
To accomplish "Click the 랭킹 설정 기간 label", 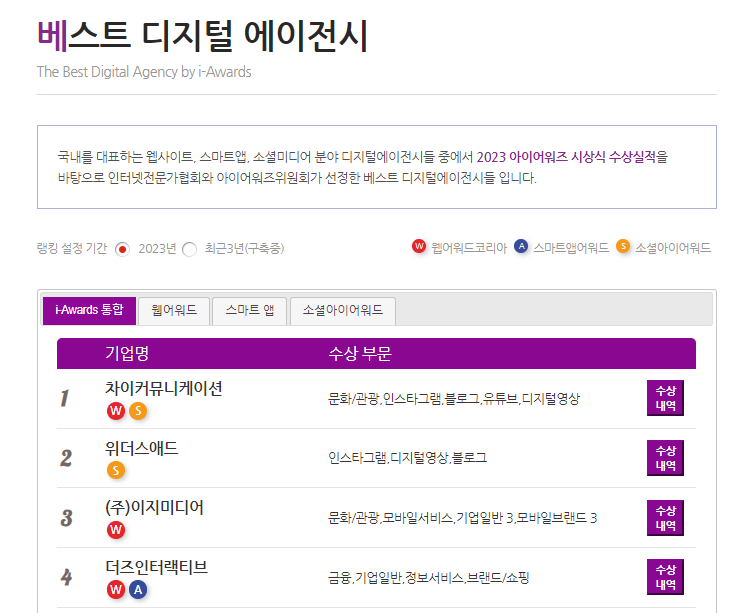I will [x=72, y=248].
